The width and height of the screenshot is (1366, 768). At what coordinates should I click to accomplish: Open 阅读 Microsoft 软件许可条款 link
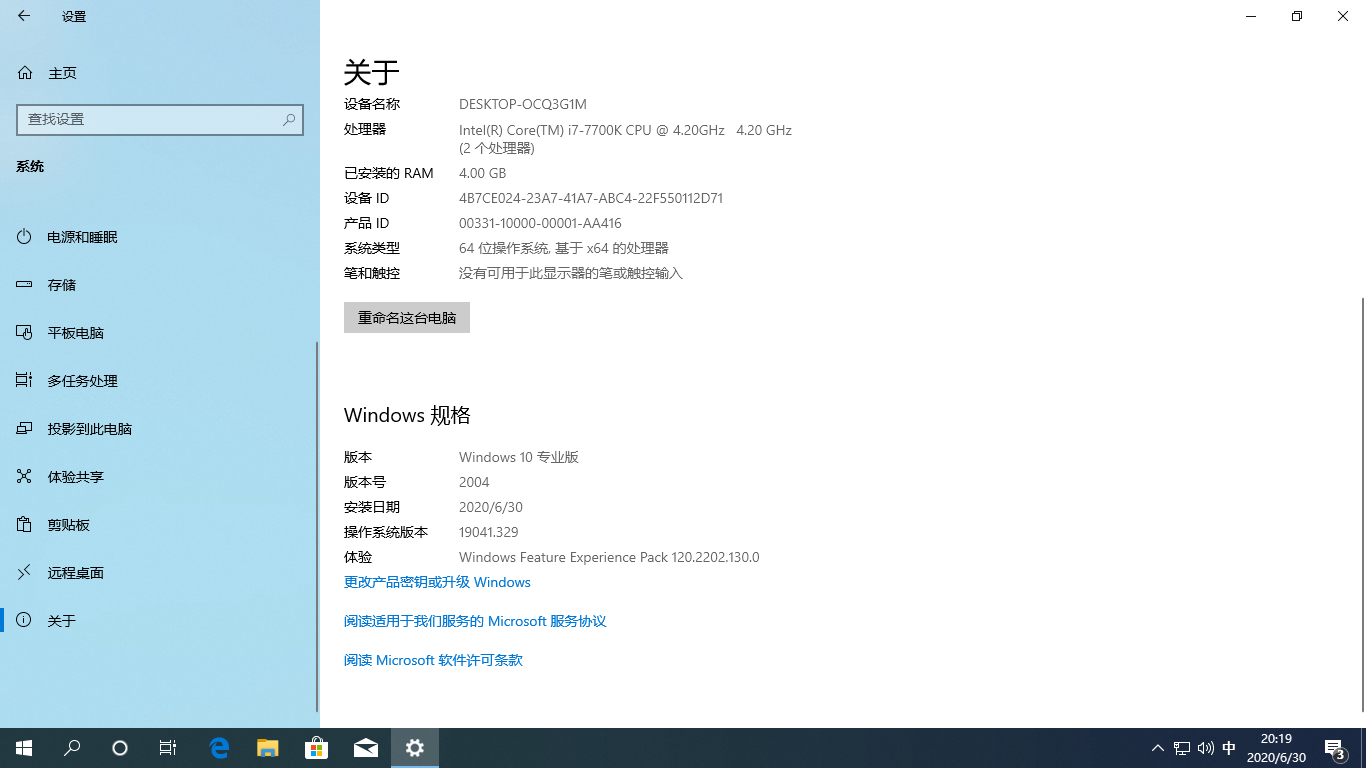[x=433, y=660]
